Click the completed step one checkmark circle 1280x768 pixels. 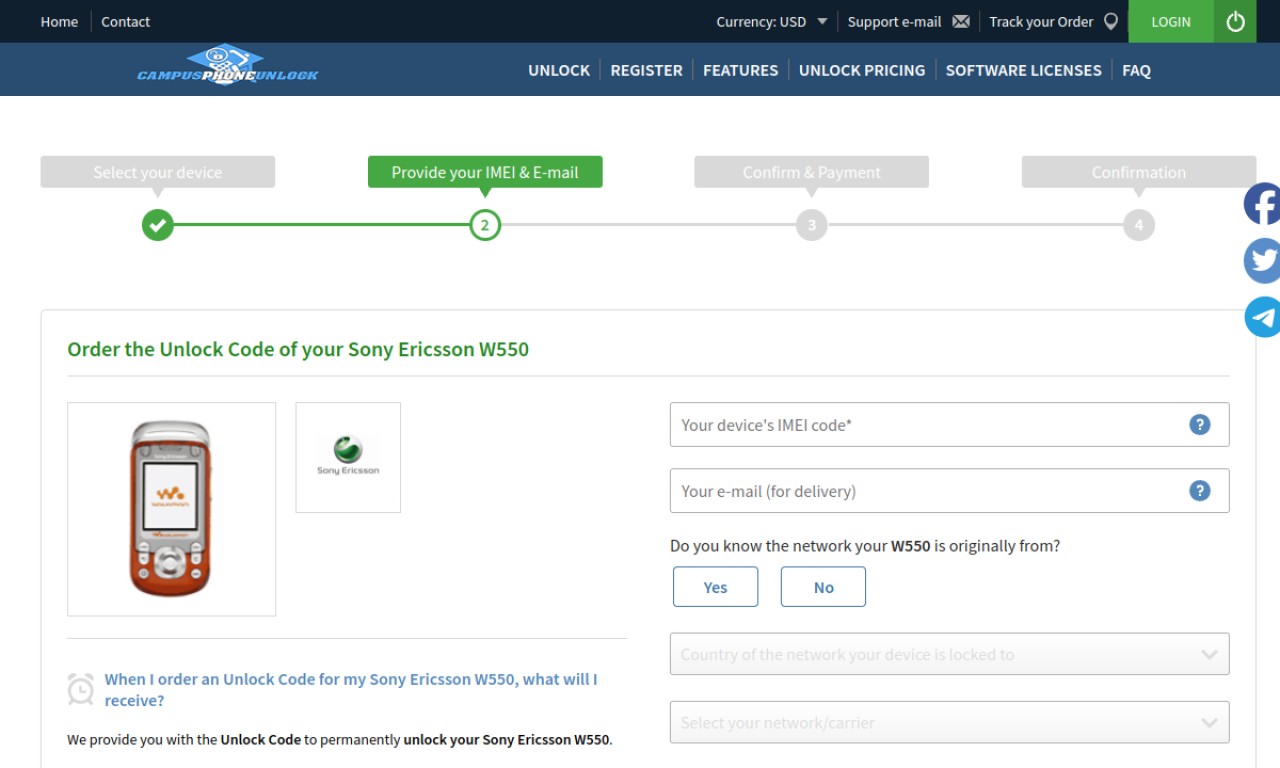[157, 225]
